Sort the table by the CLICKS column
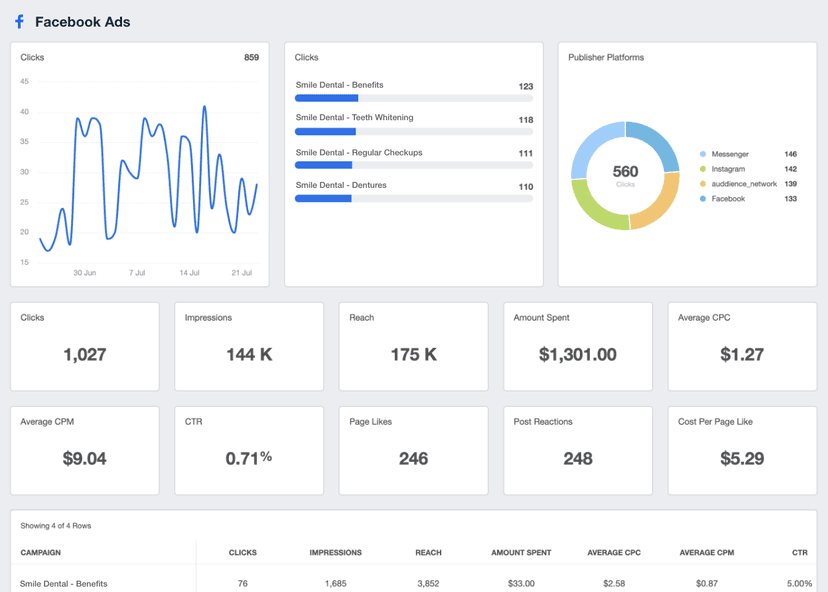 [242, 552]
